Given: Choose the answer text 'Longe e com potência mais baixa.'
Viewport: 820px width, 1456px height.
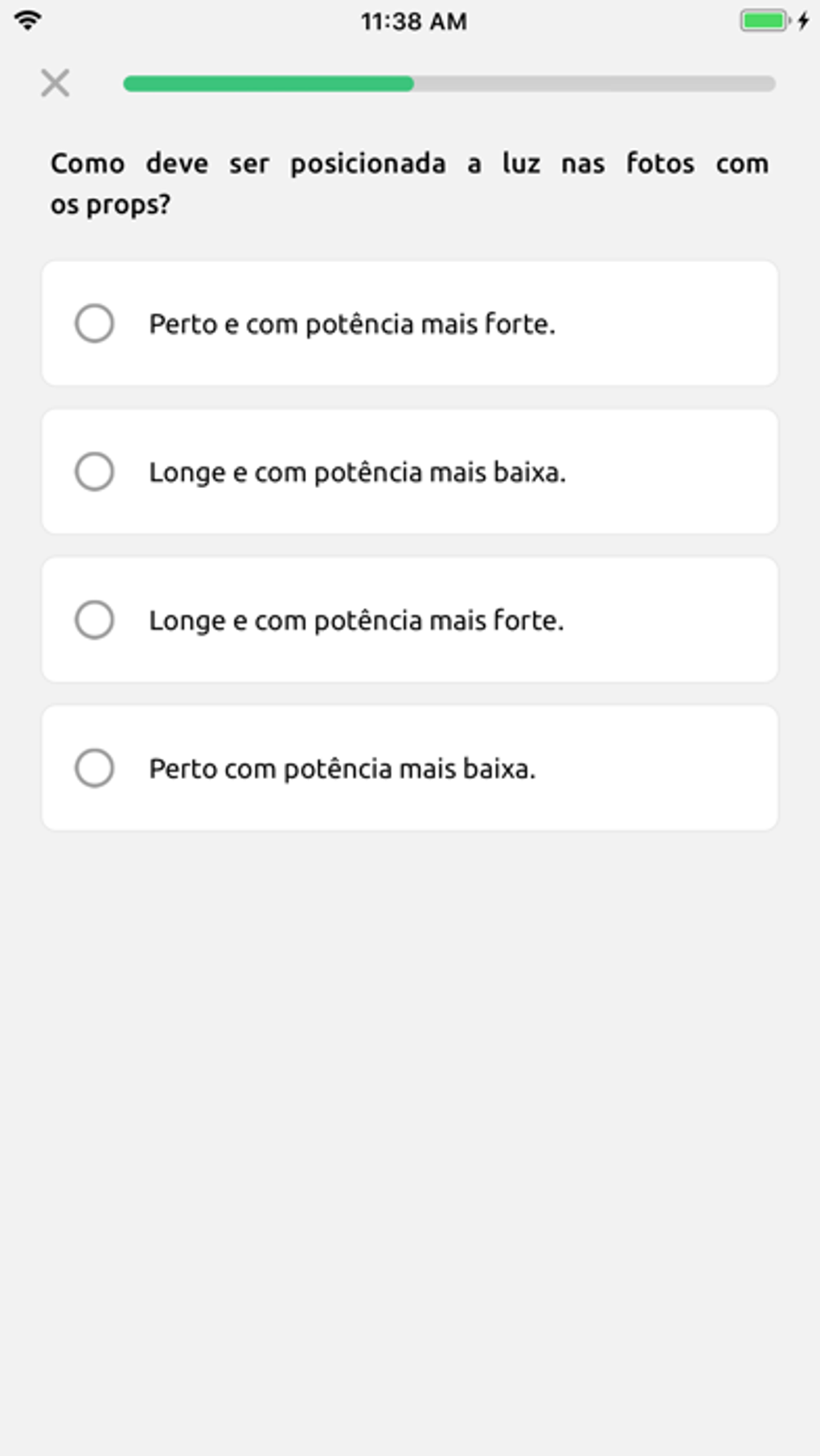Looking at the screenshot, I should pyautogui.click(x=357, y=472).
